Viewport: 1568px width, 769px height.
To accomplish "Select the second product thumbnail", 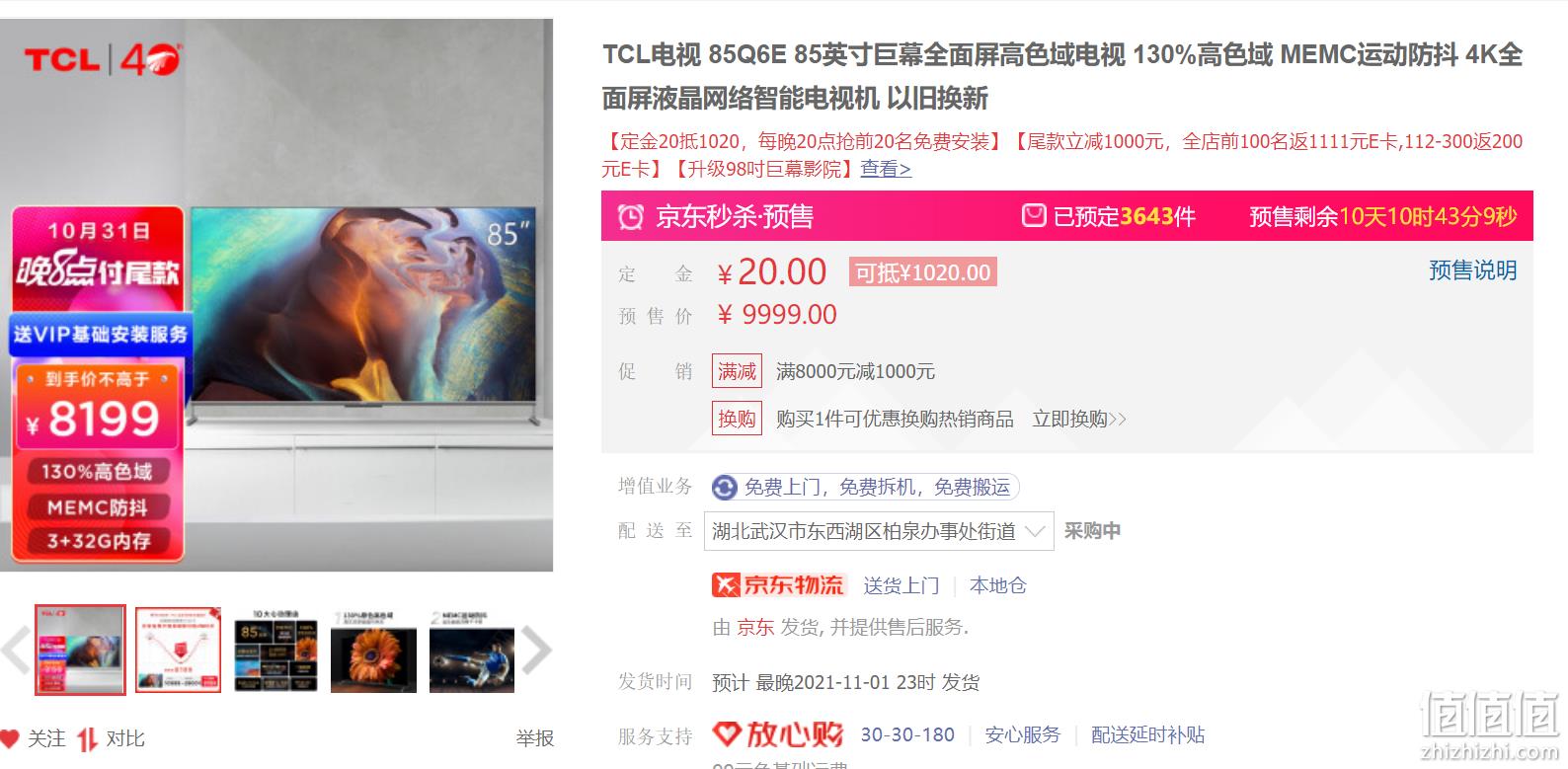I will click(x=178, y=650).
